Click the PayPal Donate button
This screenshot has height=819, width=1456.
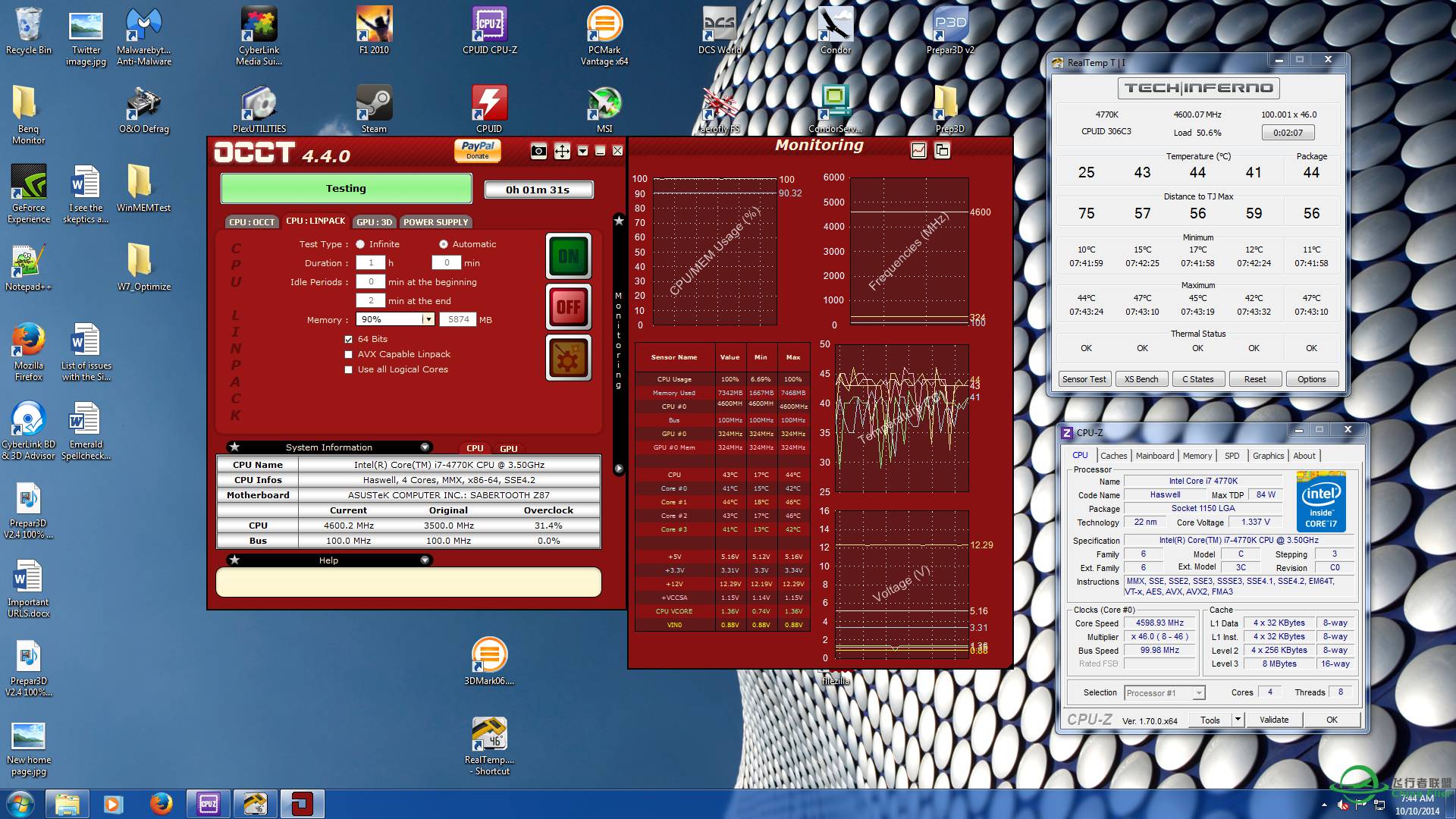tap(478, 150)
